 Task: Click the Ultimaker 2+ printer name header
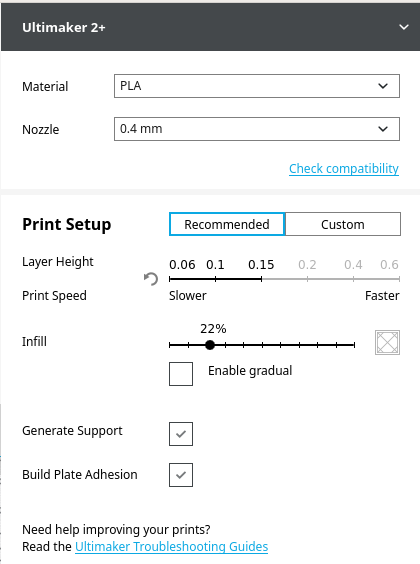[x=64, y=27]
